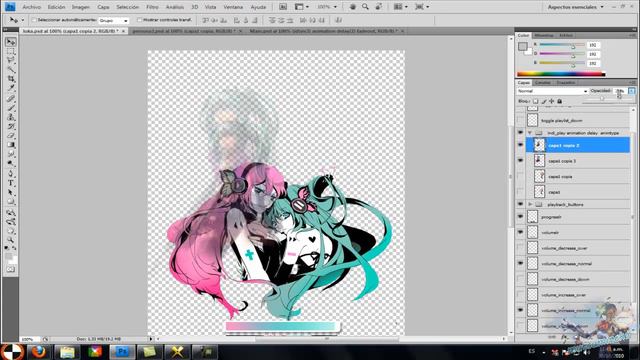Select the Move tool in the toolbox
640x360 pixels.
pyautogui.click(x=11, y=42)
